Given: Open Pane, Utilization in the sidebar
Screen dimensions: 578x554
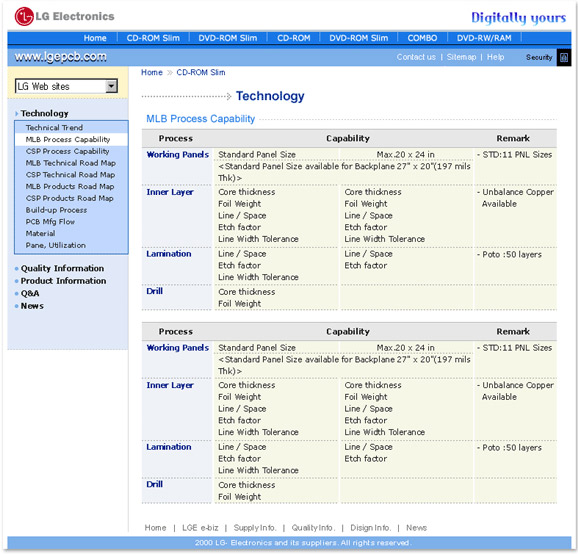Looking at the screenshot, I should pos(56,245).
